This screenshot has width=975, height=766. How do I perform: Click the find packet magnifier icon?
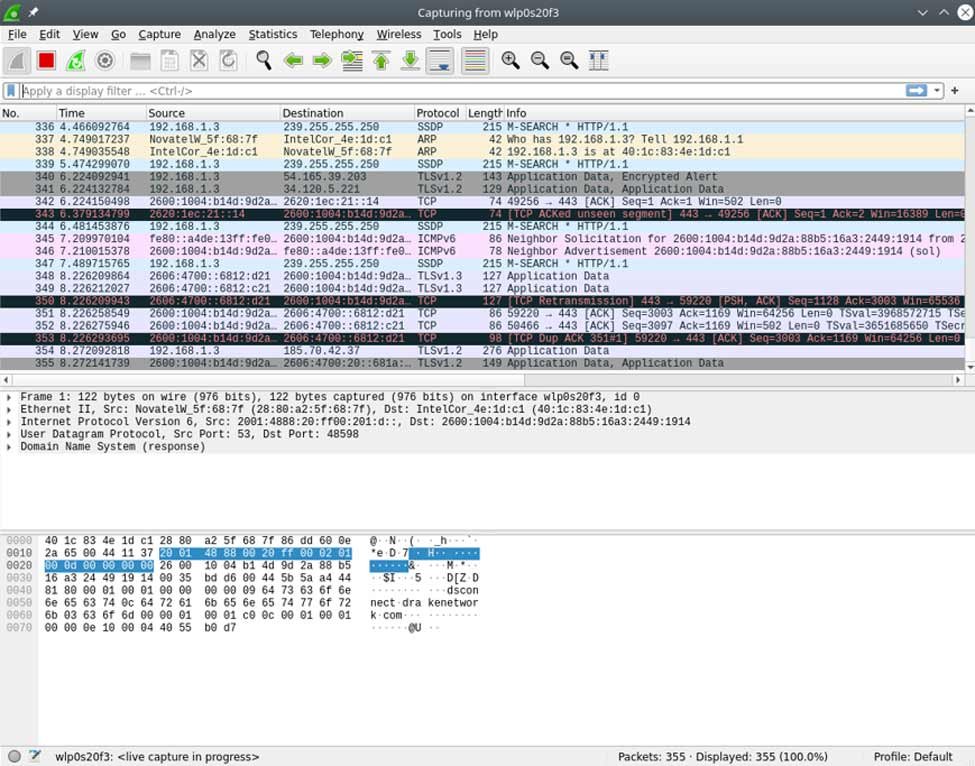[263, 60]
